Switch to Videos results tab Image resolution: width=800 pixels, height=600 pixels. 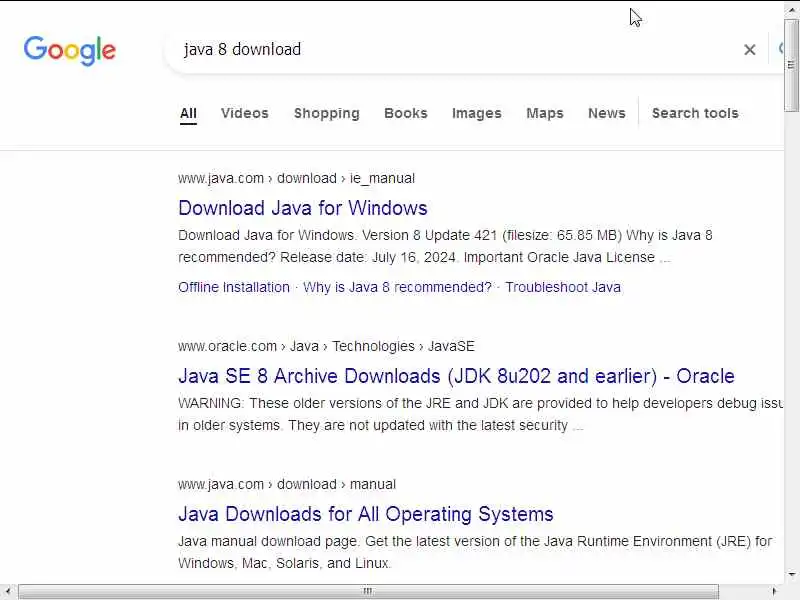pyautogui.click(x=245, y=113)
